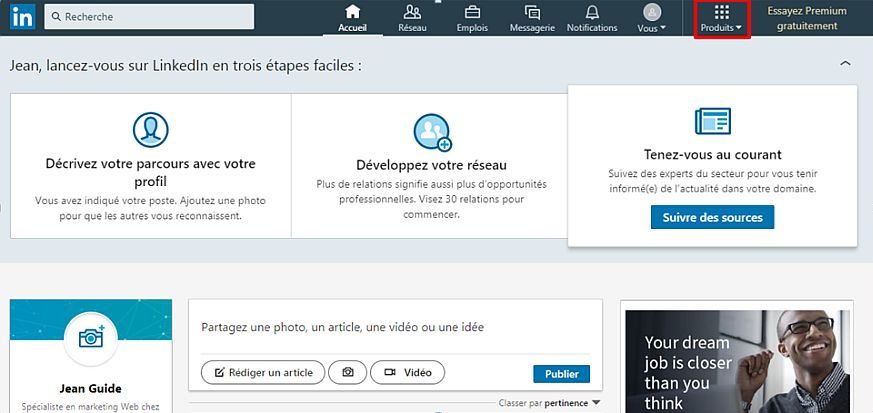Click the blue Publier button

[x=561, y=374]
